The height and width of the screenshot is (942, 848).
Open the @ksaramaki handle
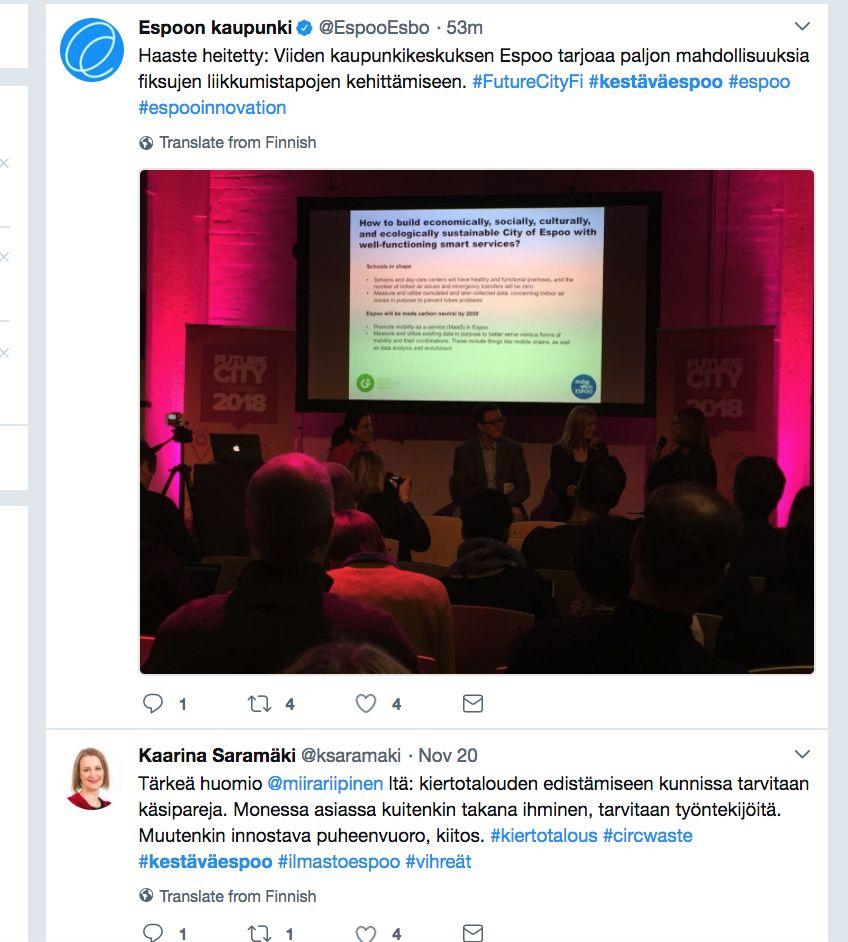351,755
